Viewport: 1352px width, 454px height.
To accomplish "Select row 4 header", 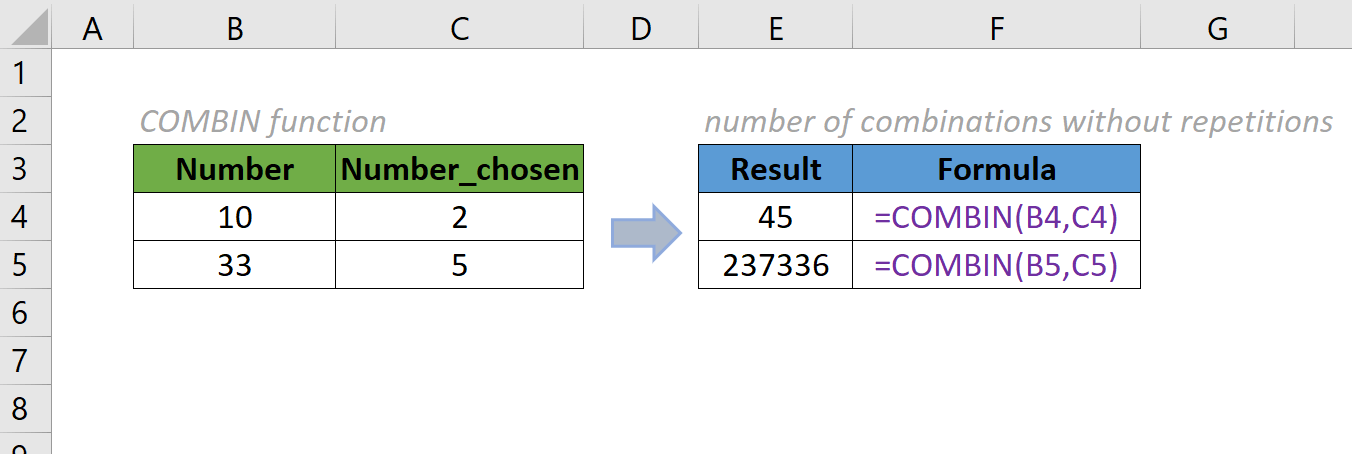I will [x=24, y=217].
